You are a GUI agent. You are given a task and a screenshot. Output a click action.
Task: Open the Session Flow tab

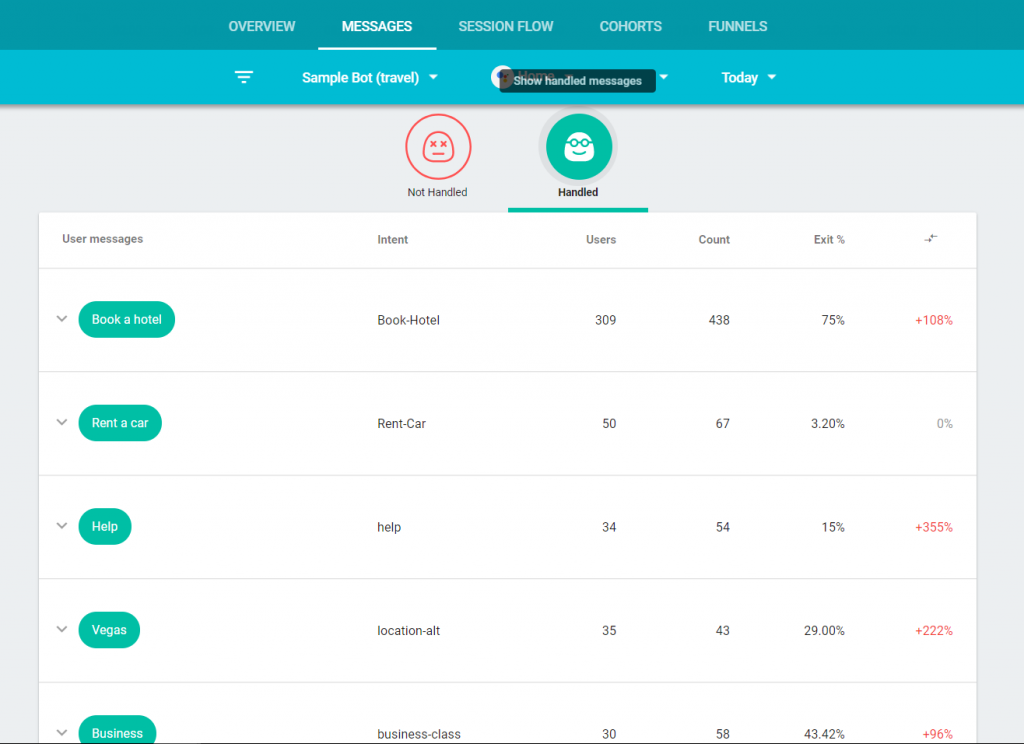click(505, 26)
